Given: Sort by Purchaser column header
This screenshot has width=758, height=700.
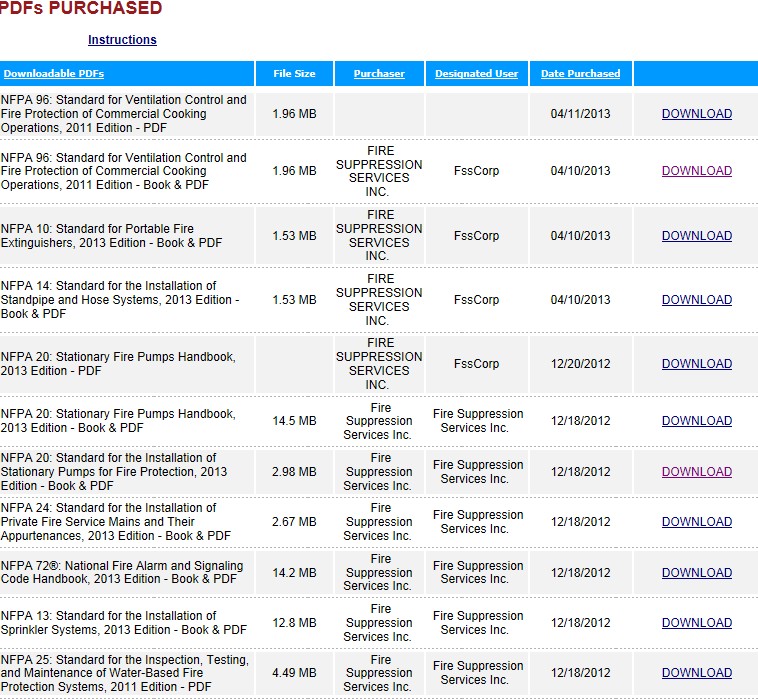Looking at the screenshot, I should point(379,73).
